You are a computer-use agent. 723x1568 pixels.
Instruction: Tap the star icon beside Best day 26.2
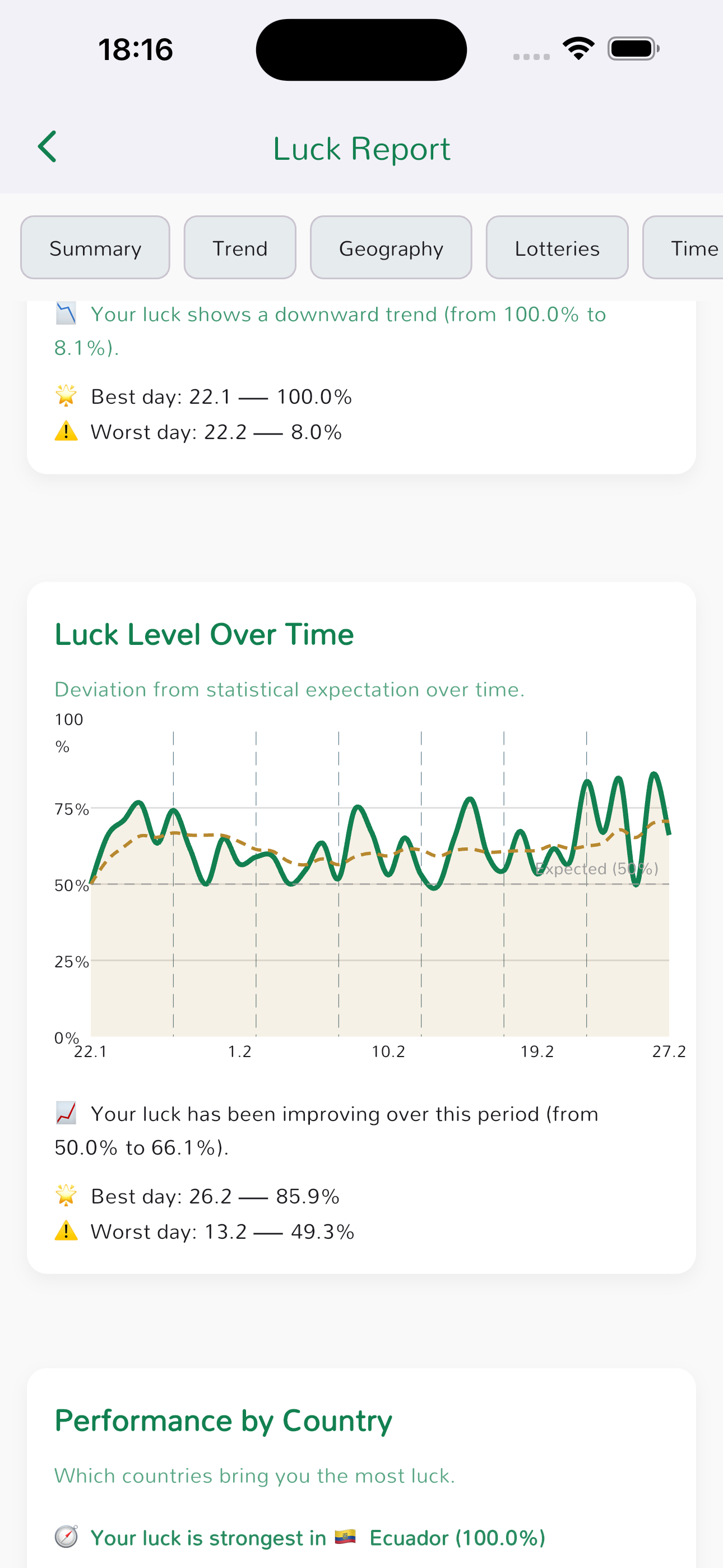[66, 1196]
